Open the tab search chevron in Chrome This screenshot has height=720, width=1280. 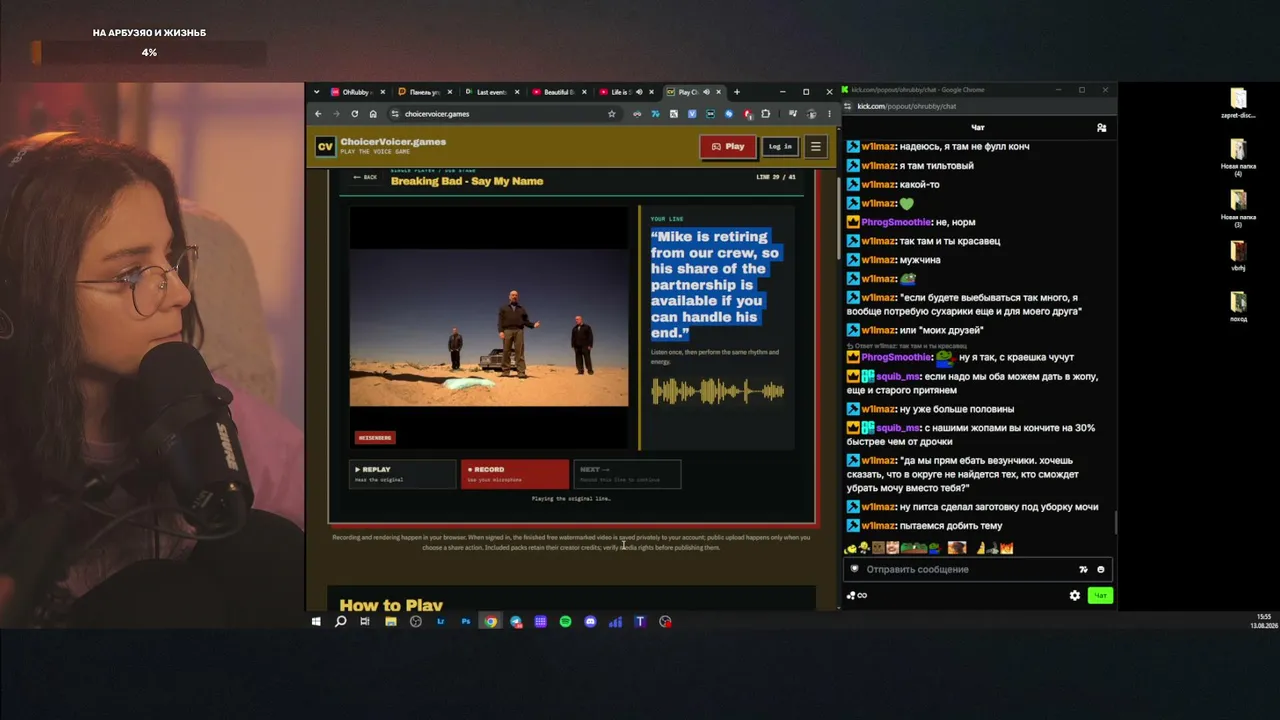coord(318,92)
